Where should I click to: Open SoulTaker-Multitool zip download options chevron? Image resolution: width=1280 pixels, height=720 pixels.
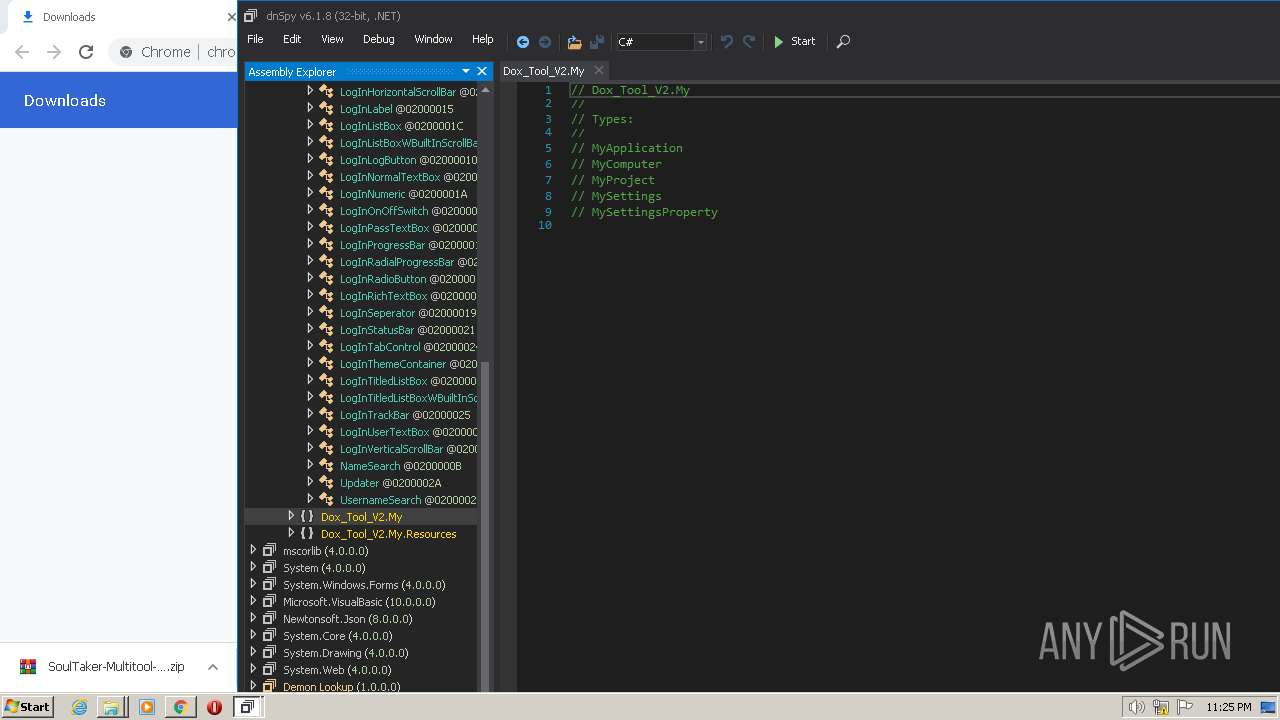click(x=213, y=667)
